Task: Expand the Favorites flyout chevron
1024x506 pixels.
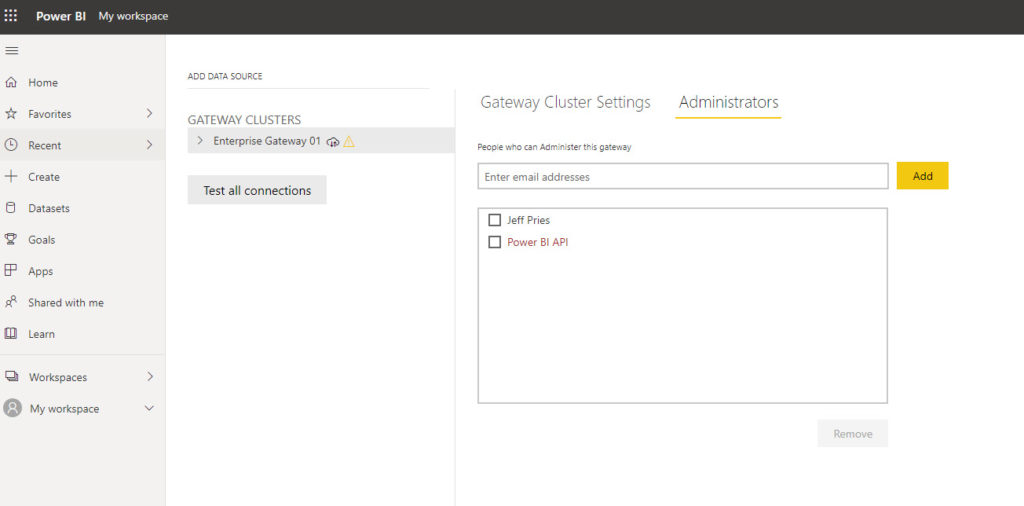Action: coord(150,114)
